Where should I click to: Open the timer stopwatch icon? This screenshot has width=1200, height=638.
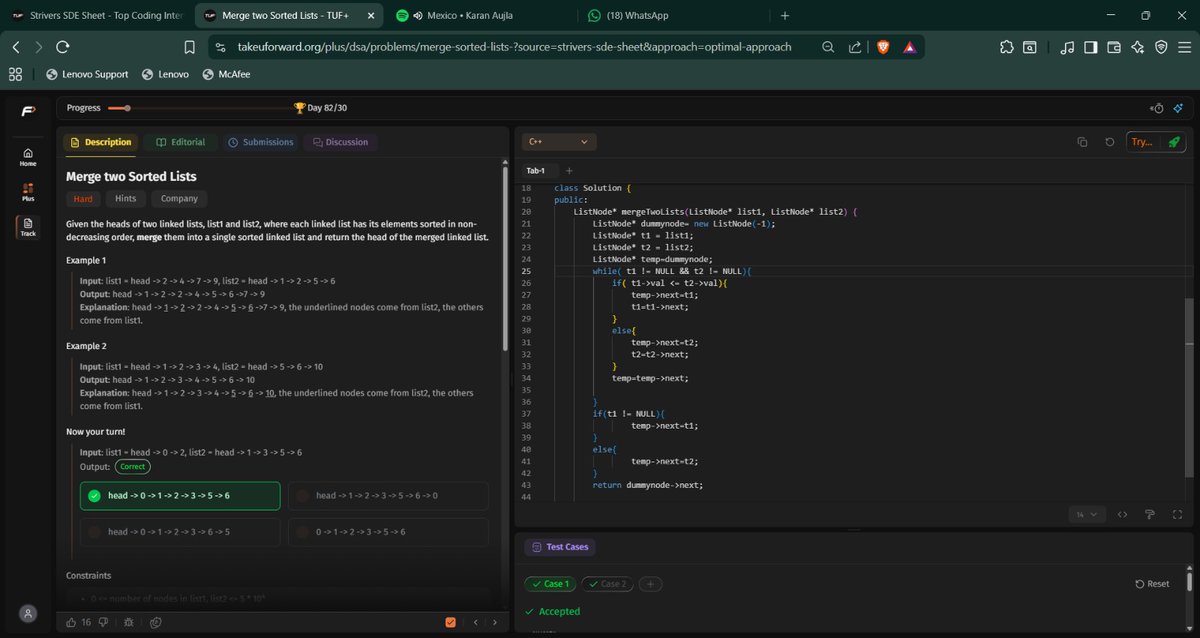point(1158,108)
